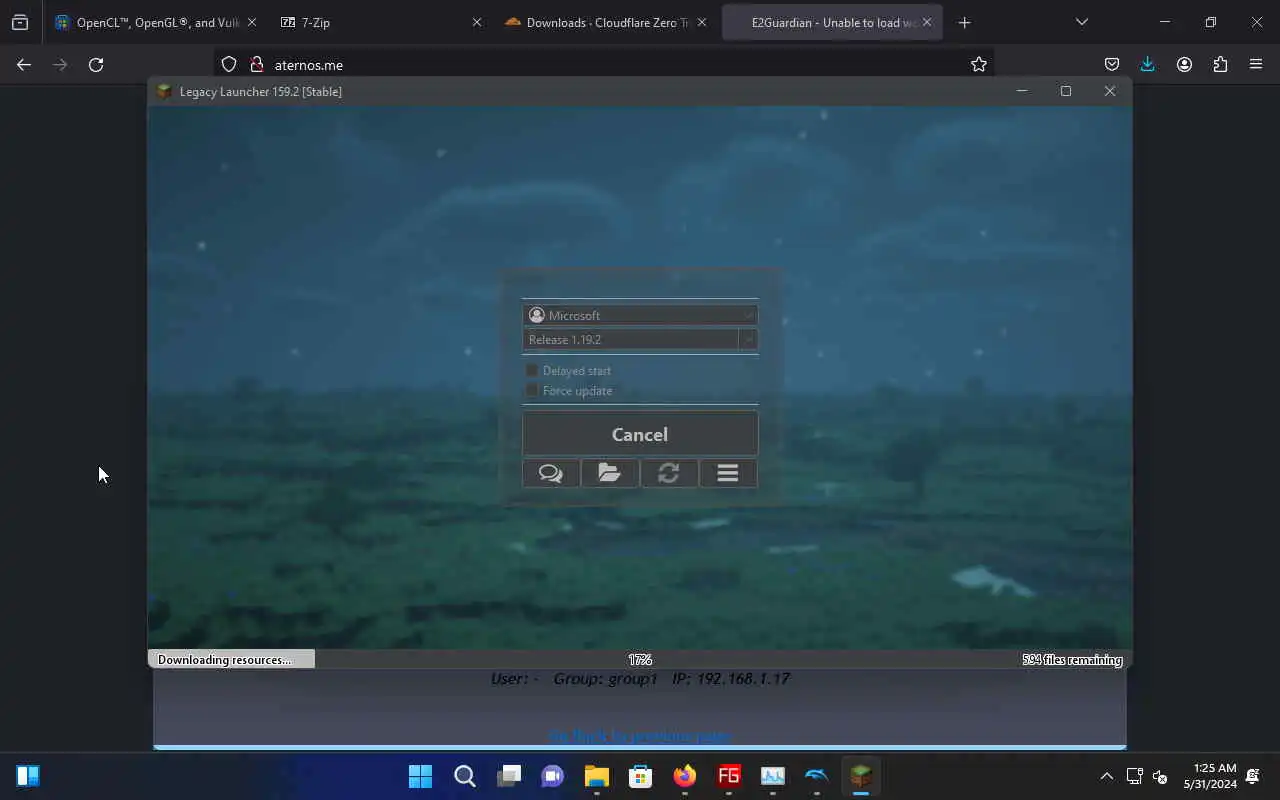This screenshot has height=800, width=1280.
Task: Go back in the browser
Action: point(24,64)
